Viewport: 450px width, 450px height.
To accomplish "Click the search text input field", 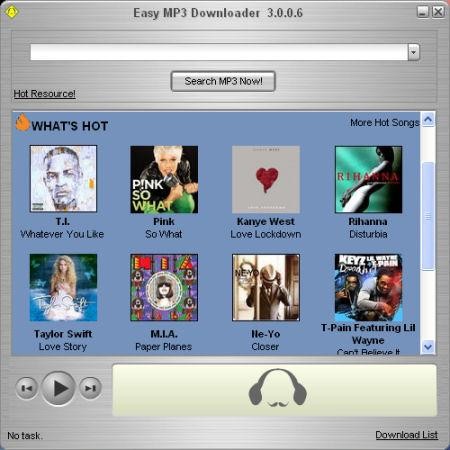I will [x=219, y=52].
